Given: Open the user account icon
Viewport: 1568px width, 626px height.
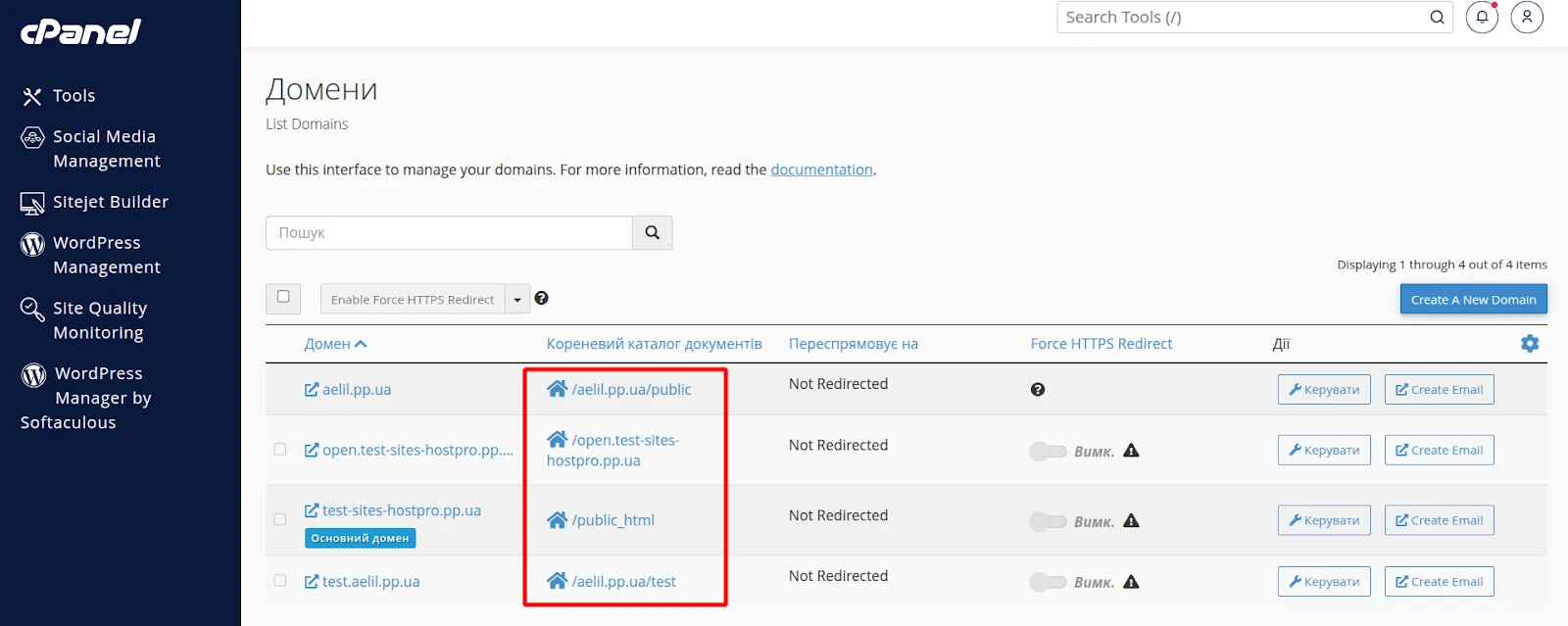Looking at the screenshot, I should [1527, 18].
